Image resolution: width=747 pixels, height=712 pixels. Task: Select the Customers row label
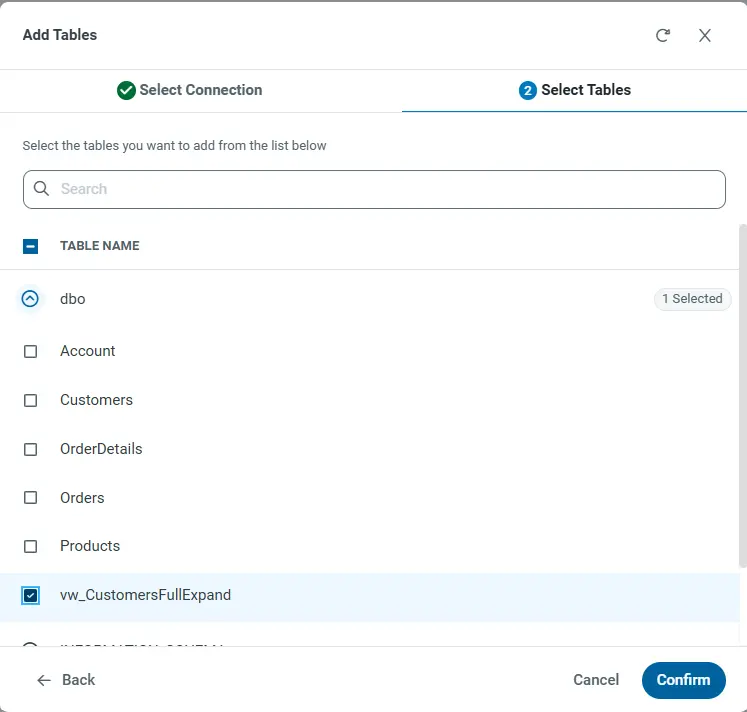(x=96, y=400)
